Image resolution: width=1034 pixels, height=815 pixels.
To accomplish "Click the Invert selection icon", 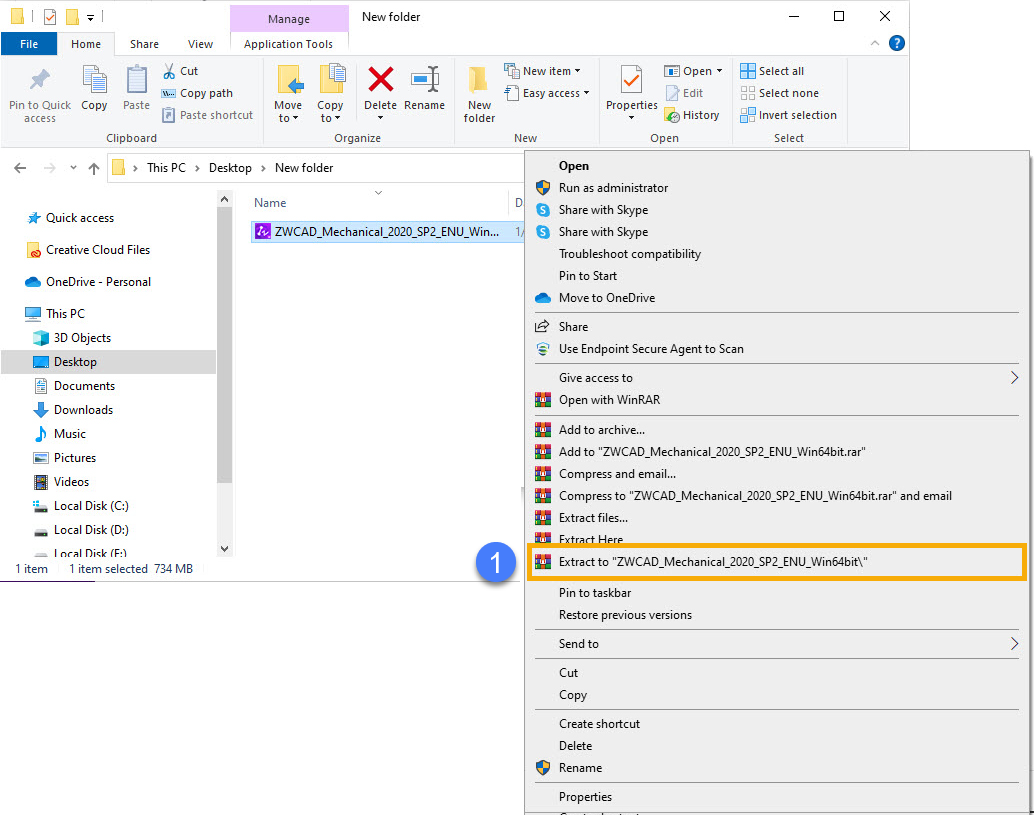I will click(748, 115).
